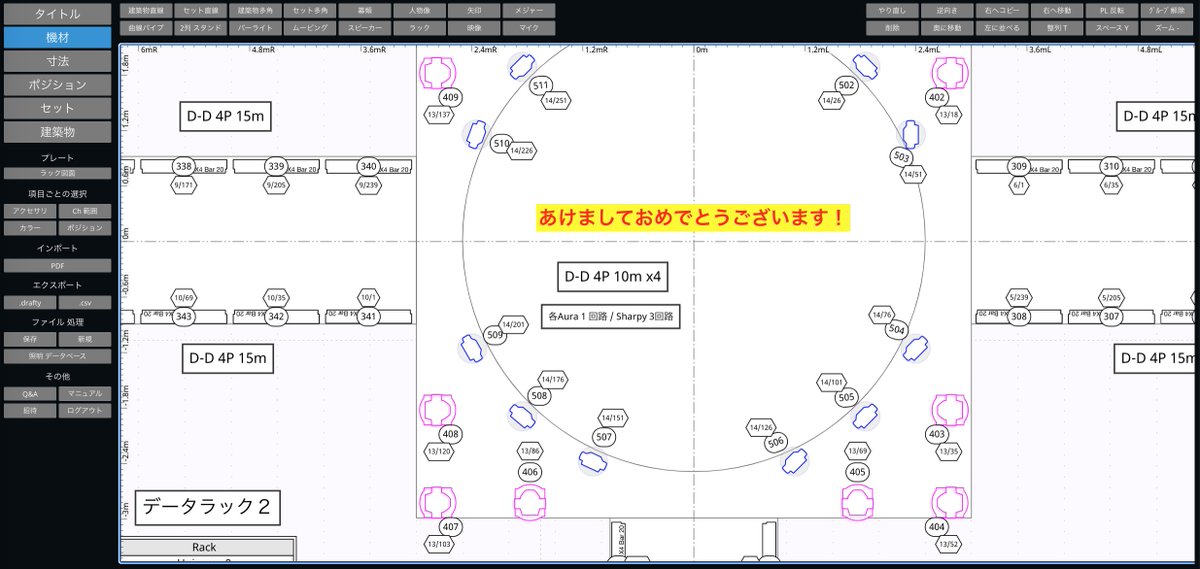This screenshot has height=569, width=1200.
Task: Choose the 建築物多角 tool
Action: (255, 10)
